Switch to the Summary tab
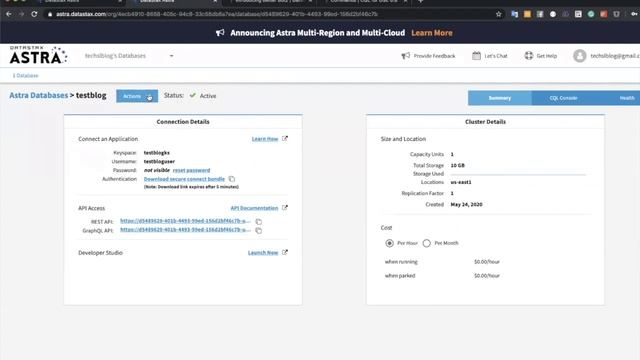Viewport: 640px width, 360px height. coord(500,98)
